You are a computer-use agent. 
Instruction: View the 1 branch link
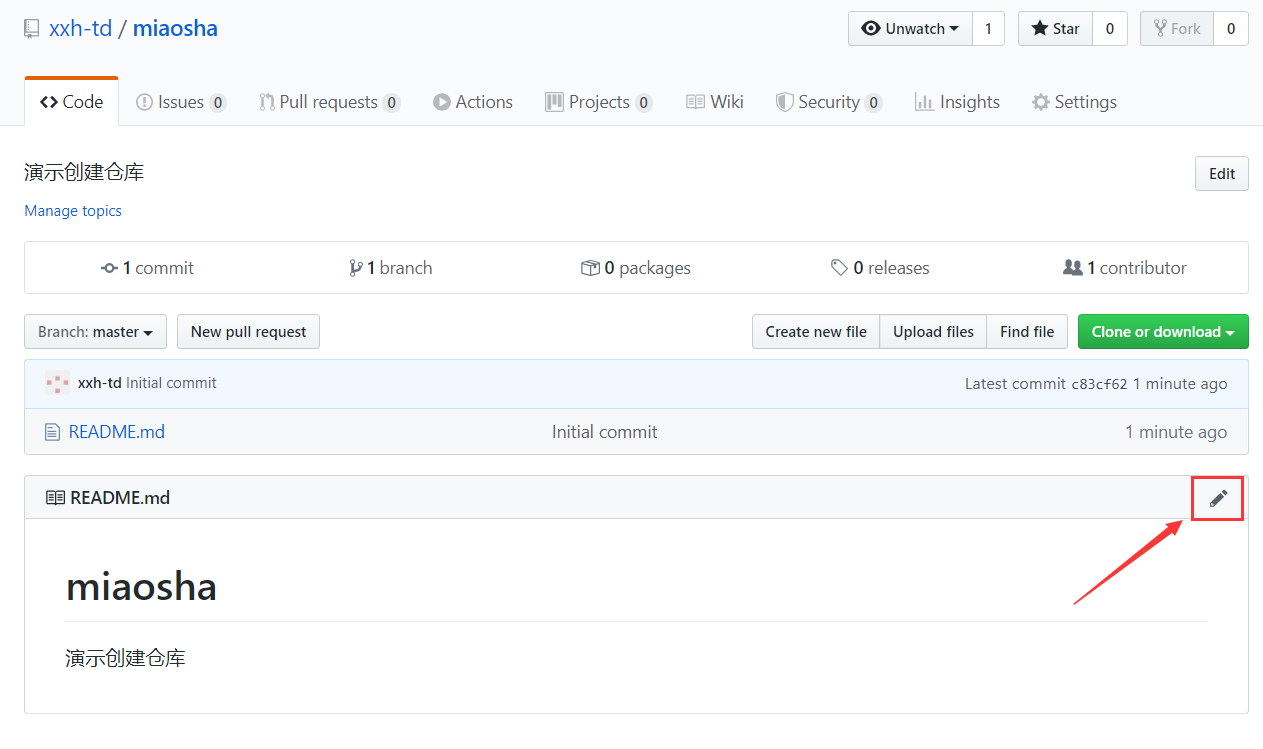point(390,268)
